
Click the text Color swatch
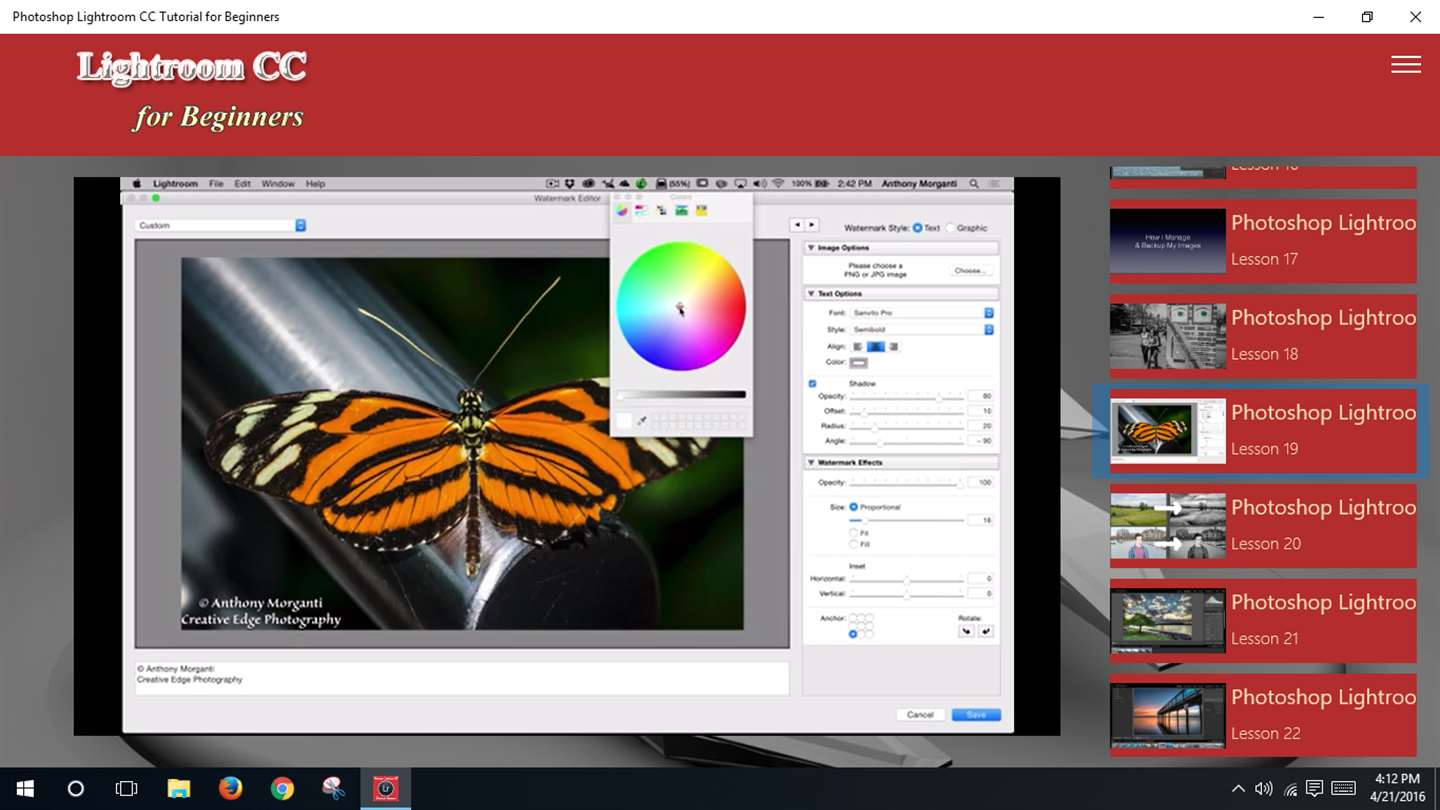click(858, 363)
